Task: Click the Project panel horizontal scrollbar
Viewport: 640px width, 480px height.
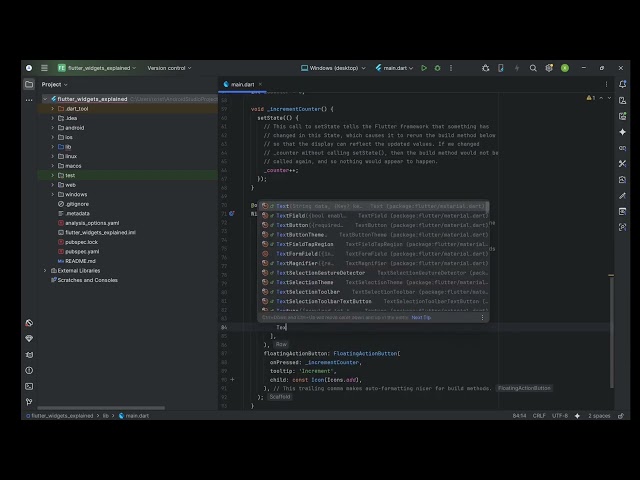Action: click(101, 407)
